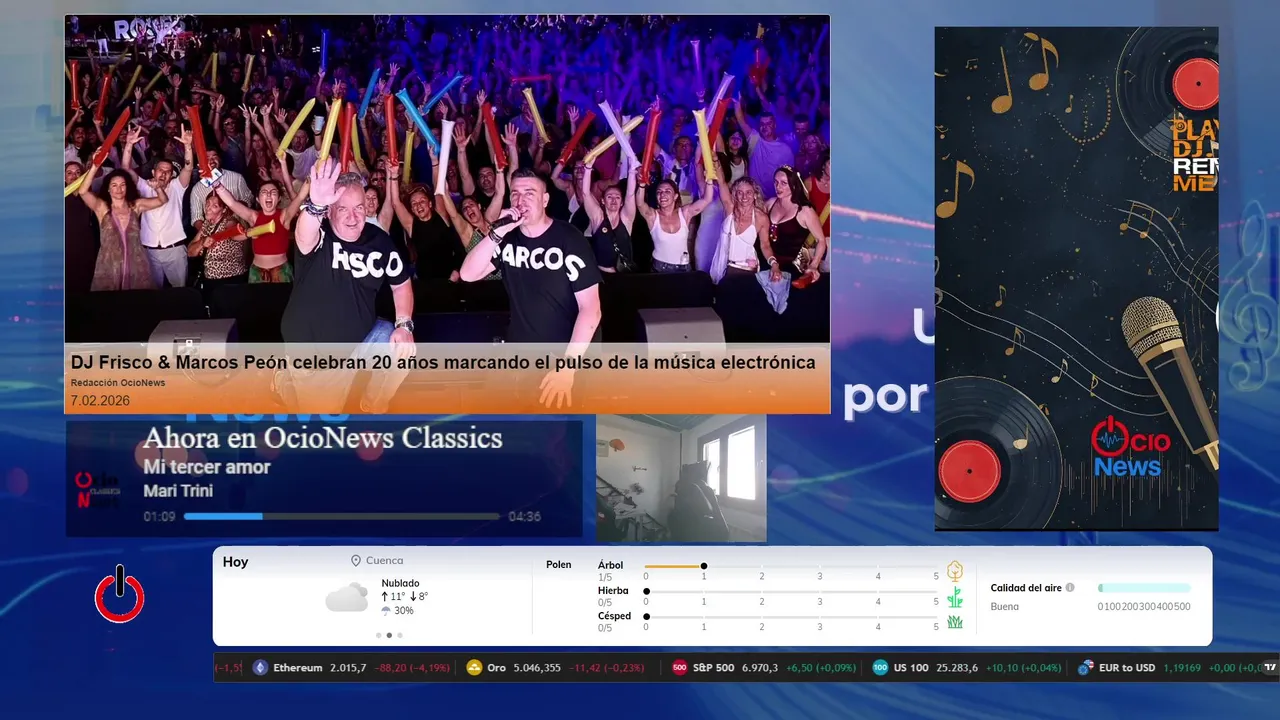Click the Árbol 1/5 pollen score
Screen dimensions: 1280x720
click(x=605, y=578)
